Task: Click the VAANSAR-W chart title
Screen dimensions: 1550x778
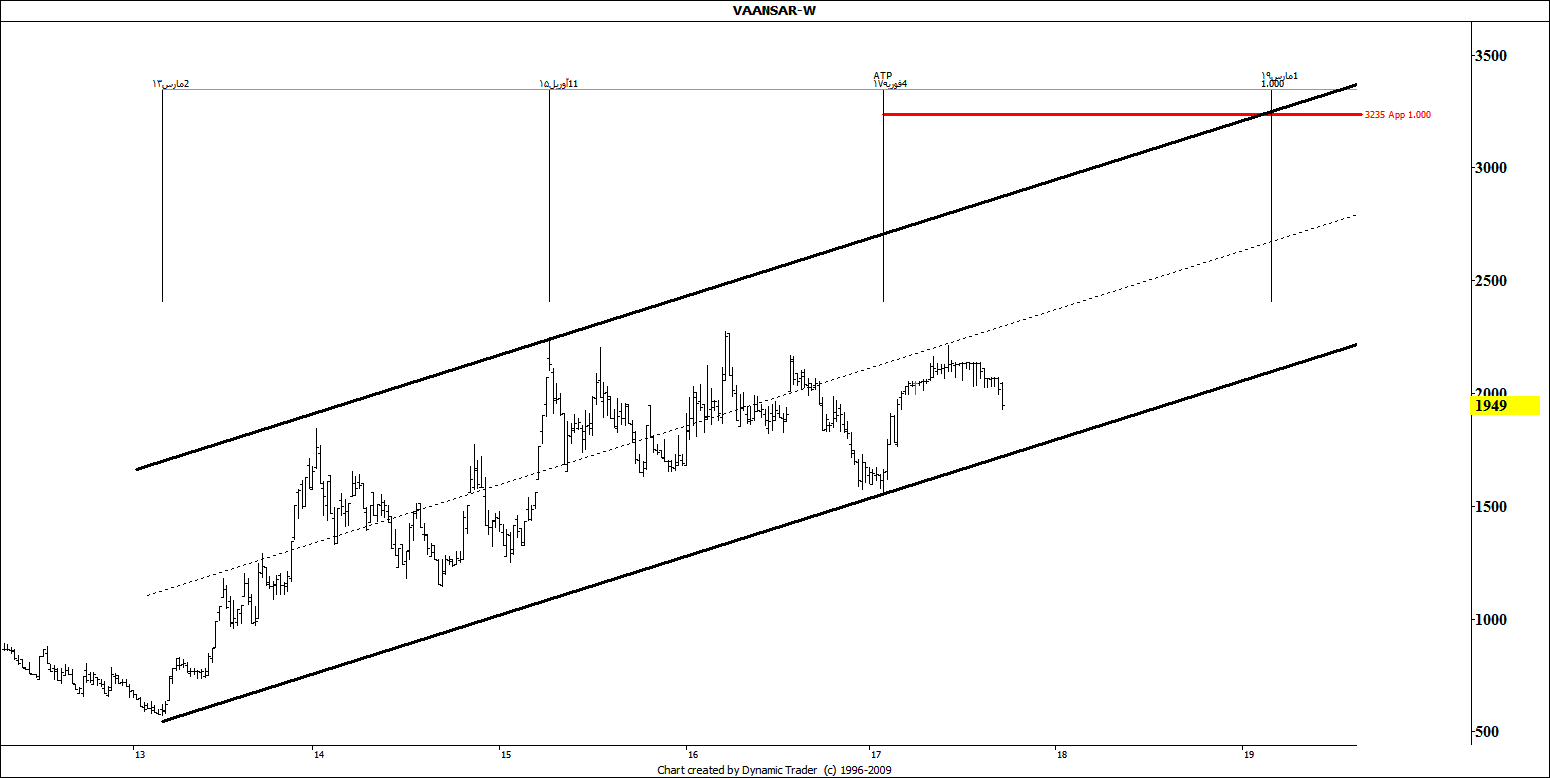Action: [x=775, y=10]
